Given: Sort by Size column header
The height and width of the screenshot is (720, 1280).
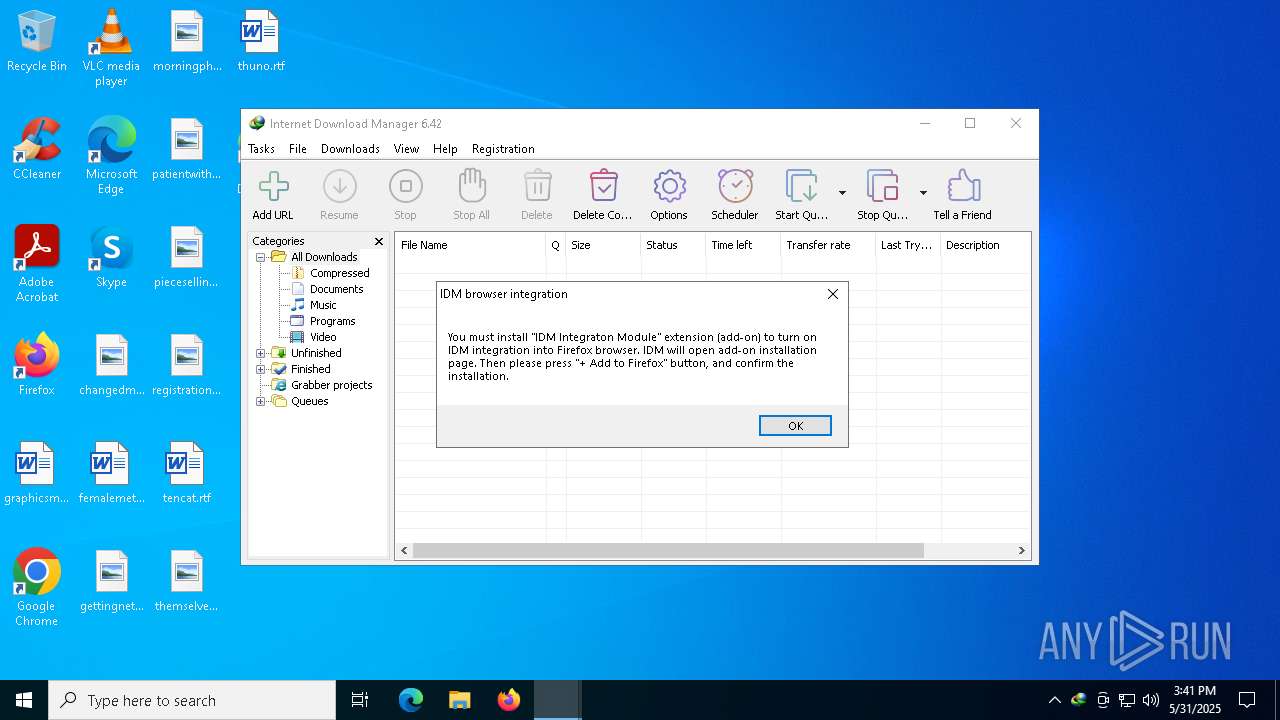Looking at the screenshot, I should coord(603,245).
